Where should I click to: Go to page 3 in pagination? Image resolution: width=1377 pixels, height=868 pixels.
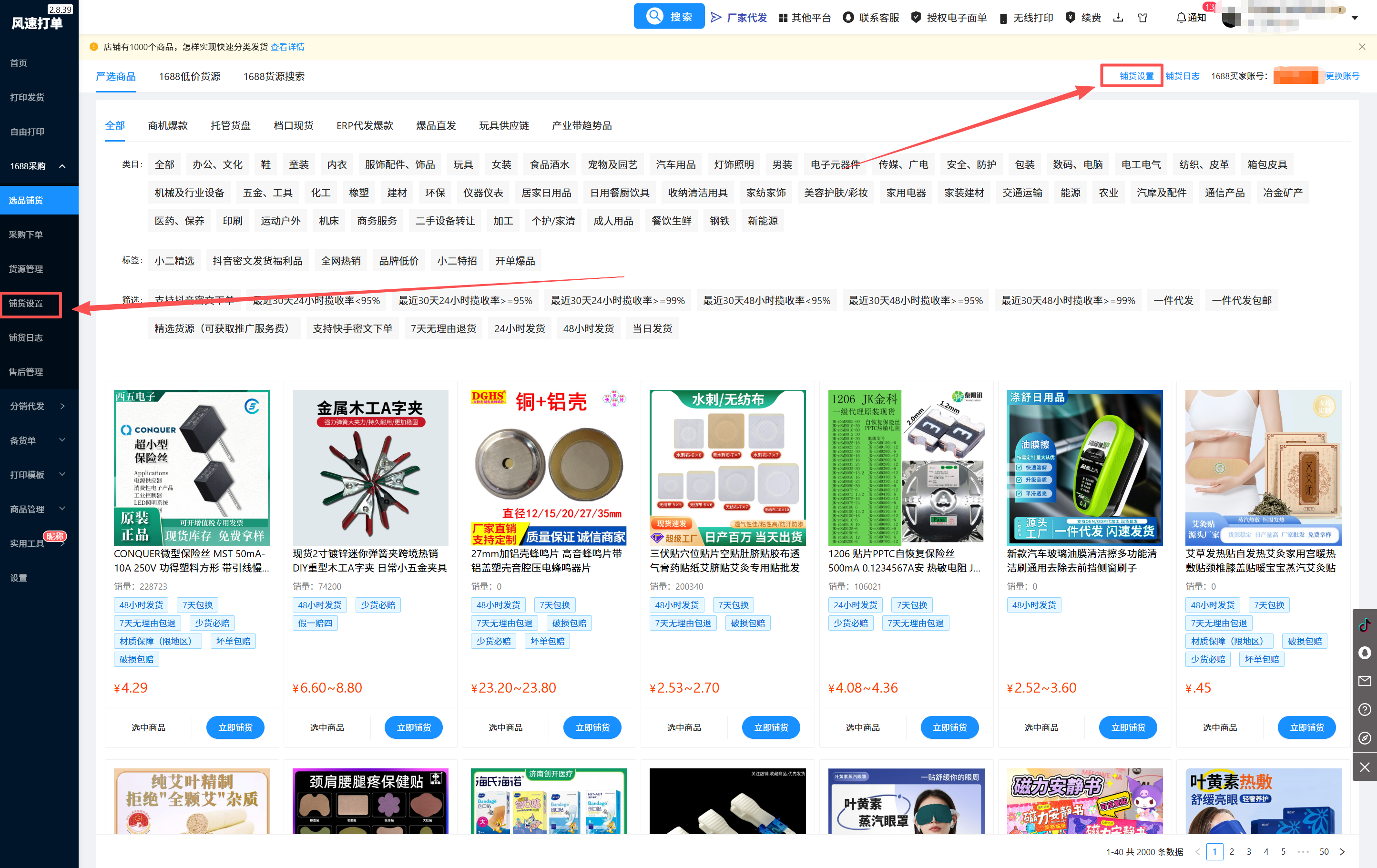1249,851
